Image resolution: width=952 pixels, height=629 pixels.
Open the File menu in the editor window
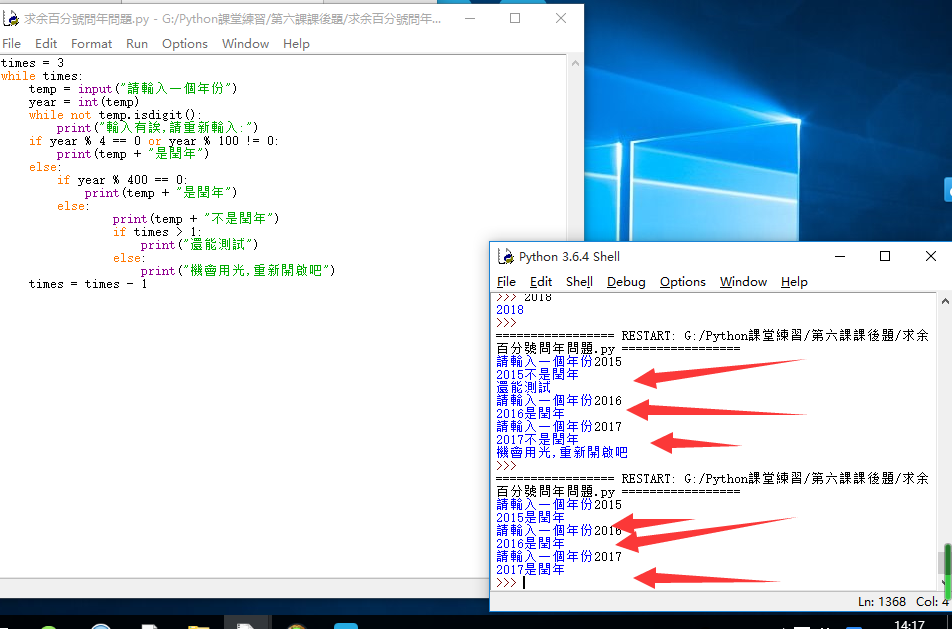[x=11, y=44]
